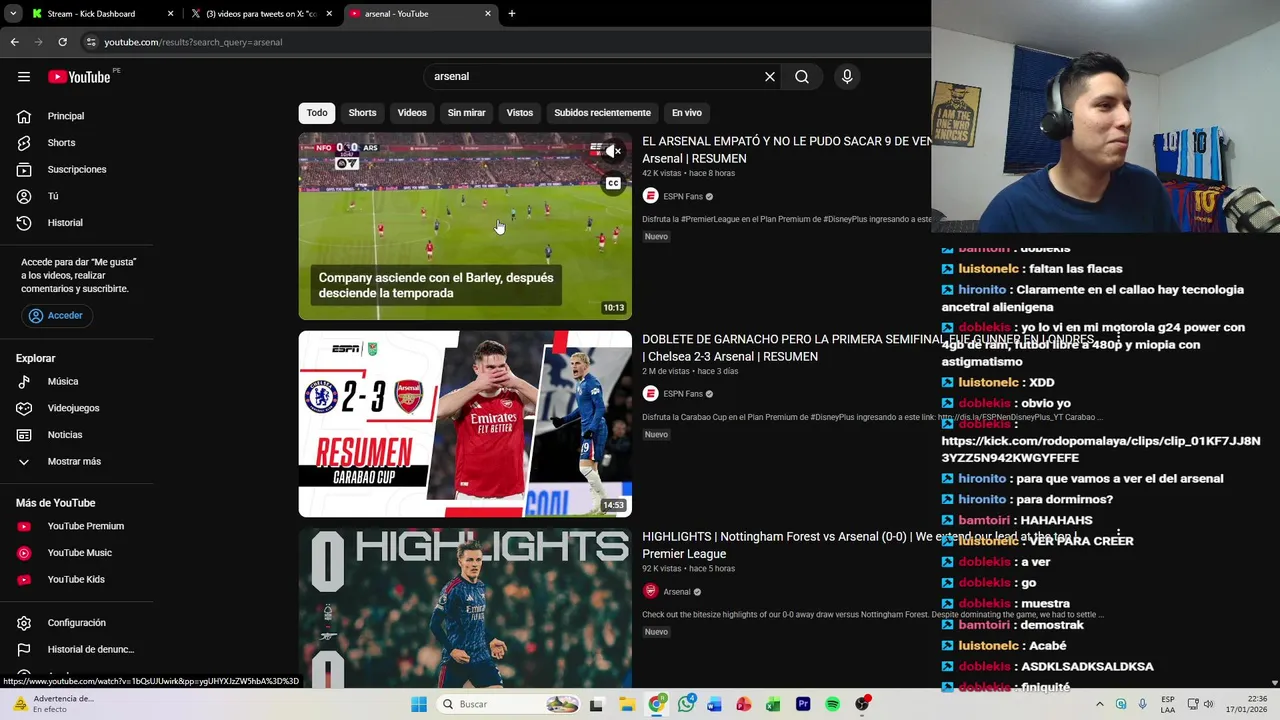Open the Windows Start menu

(419, 704)
